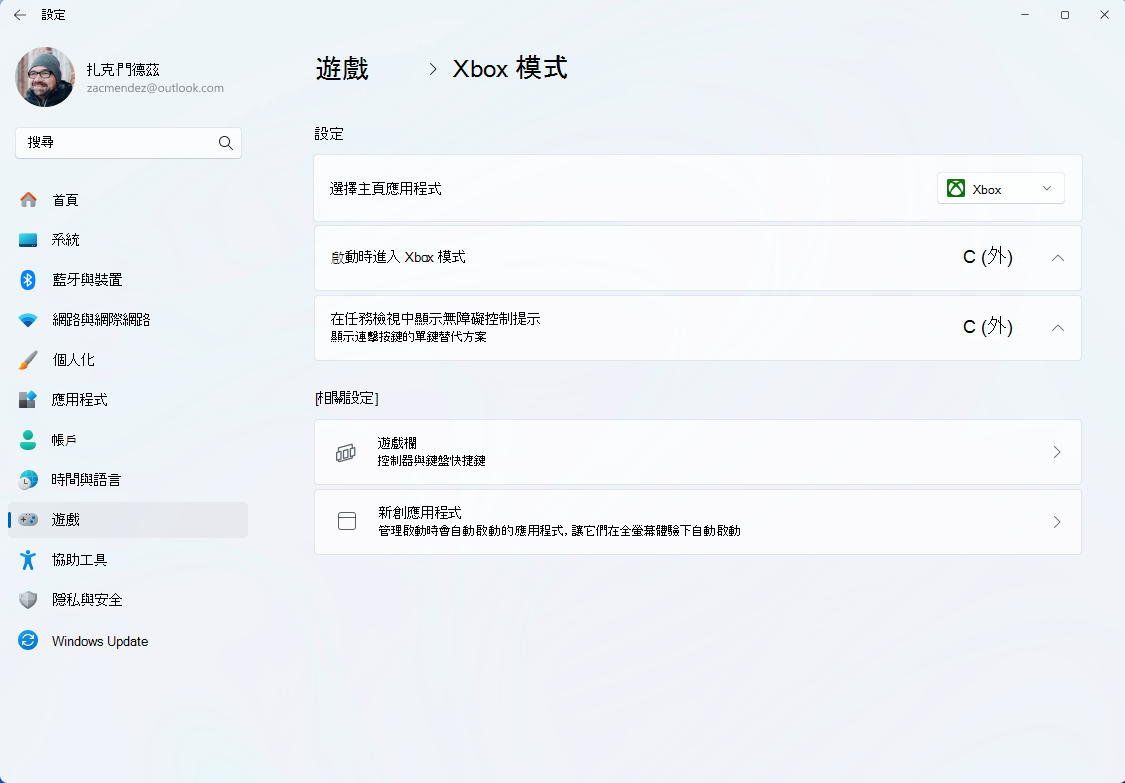Open Windows Update page
The image size is (1125, 783).
pyautogui.click(x=128, y=641)
